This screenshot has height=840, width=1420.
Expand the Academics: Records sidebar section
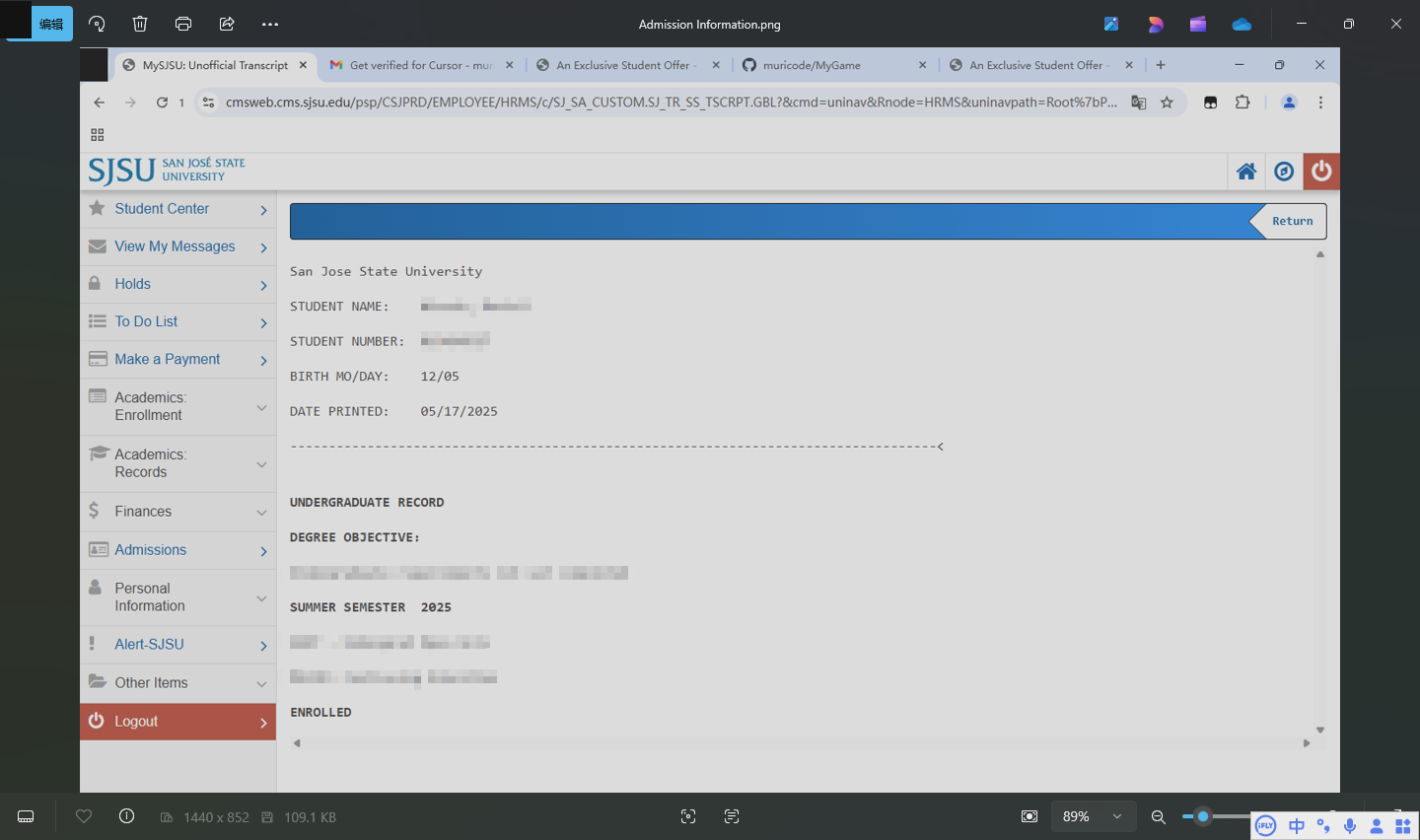[x=177, y=463]
